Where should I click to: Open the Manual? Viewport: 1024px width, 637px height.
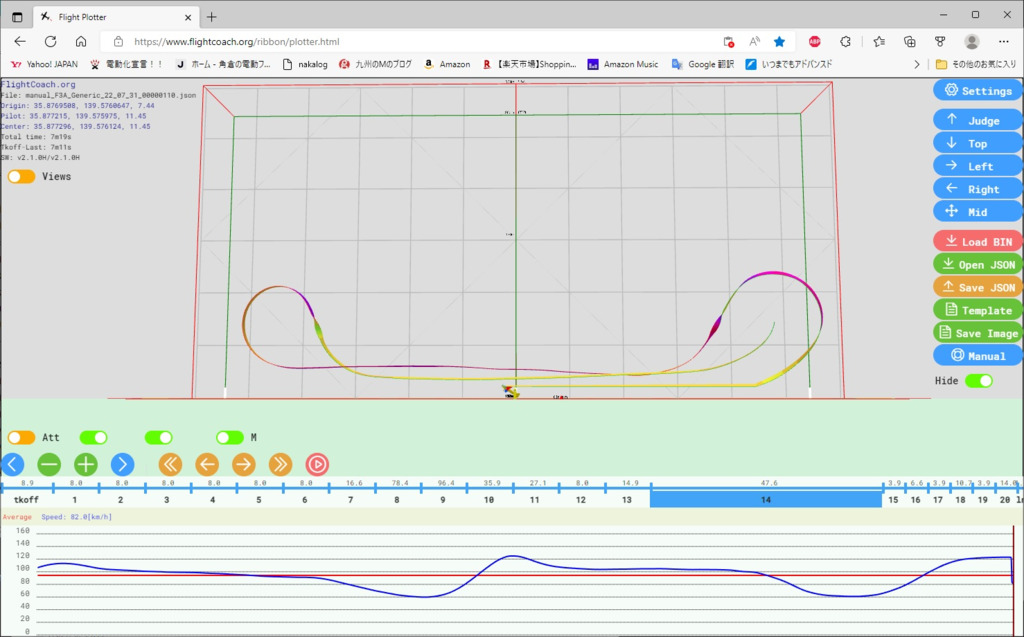click(x=978, y=355)
